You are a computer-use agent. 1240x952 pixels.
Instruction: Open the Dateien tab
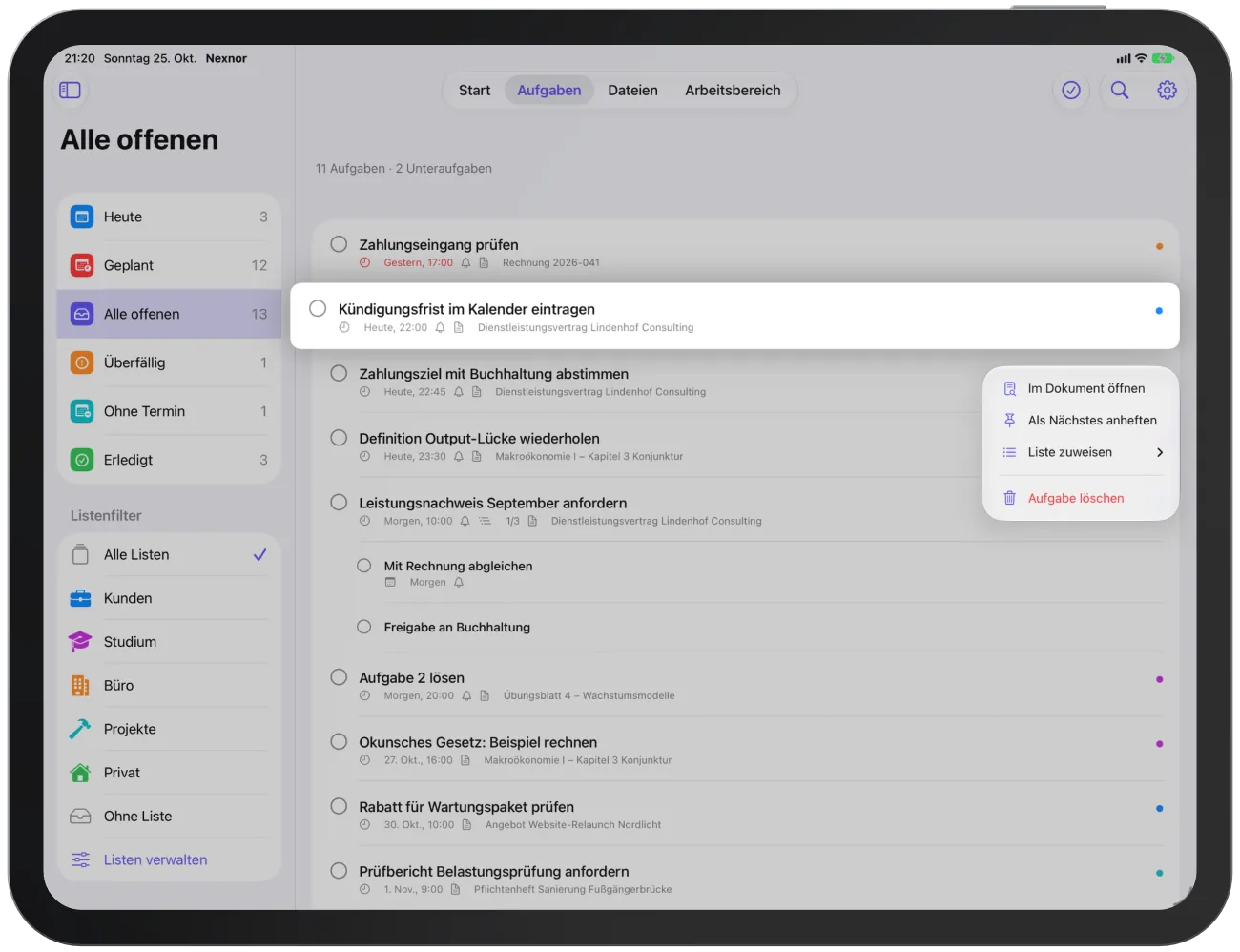click(x=632, y=91)
